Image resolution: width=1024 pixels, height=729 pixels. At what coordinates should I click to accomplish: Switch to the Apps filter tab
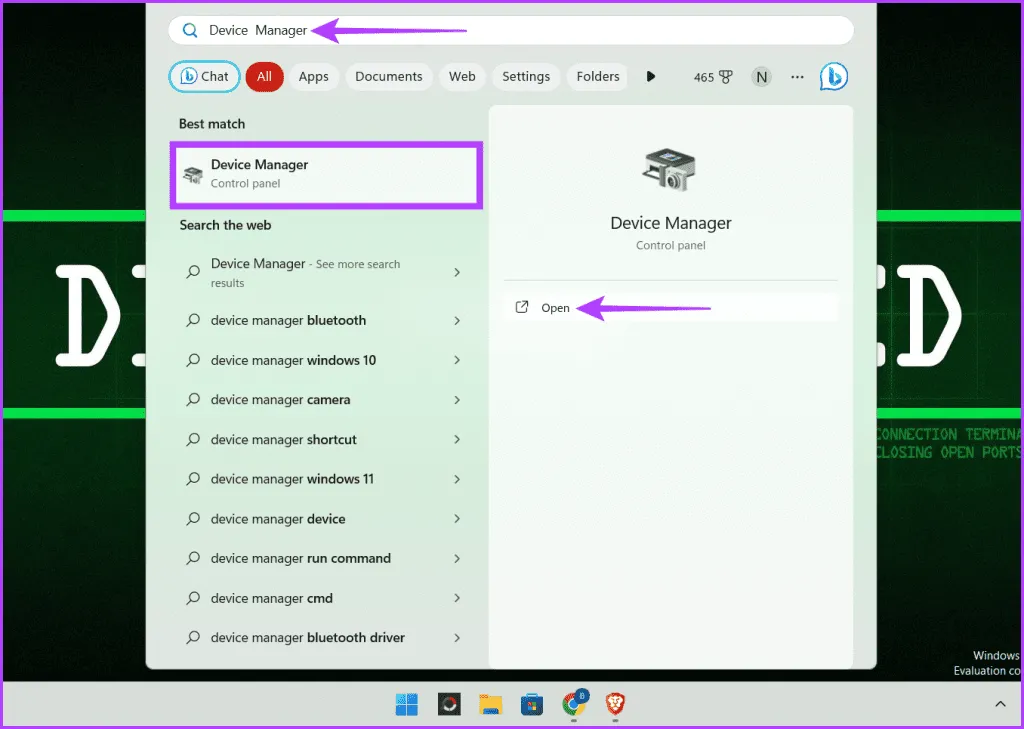(313, 77)
